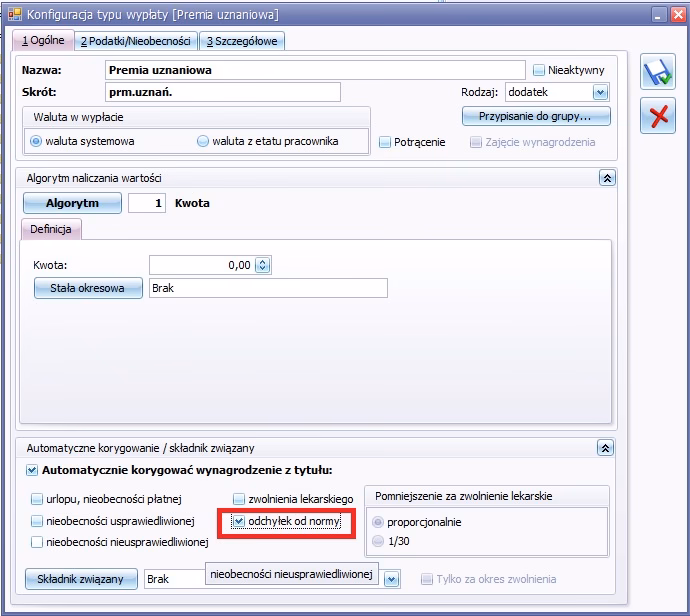Click the Nazwa text field
The width and height of the screenshot is (690, 616).
[314, 70]
